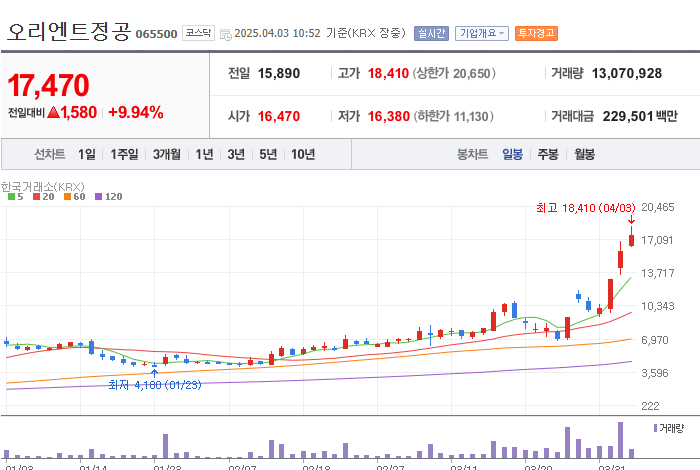Click the 한국거래소(KRX) chart label
This screenshot has height=470, width=700.
point(42,186)
